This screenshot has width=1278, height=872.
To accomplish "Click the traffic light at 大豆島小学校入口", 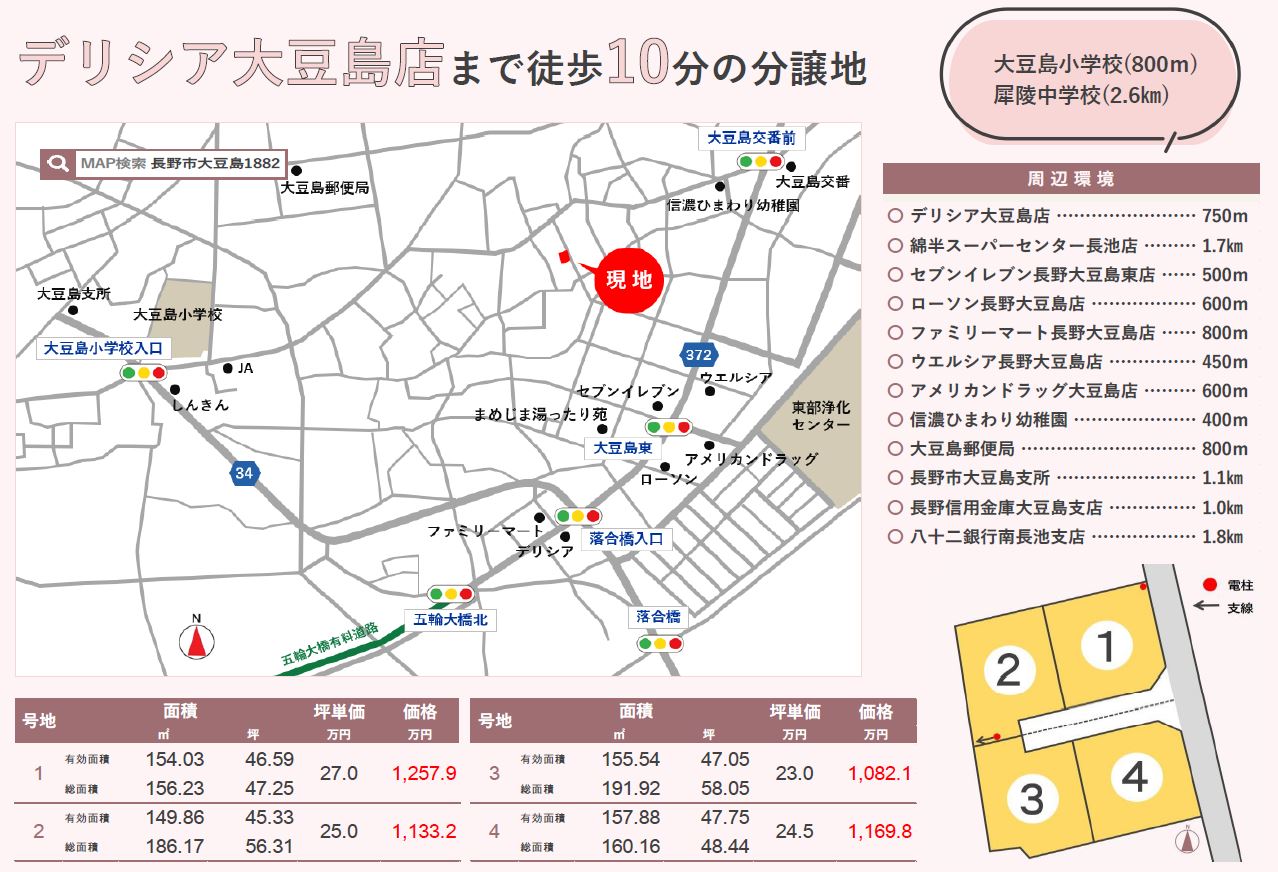I will [143, 373].
